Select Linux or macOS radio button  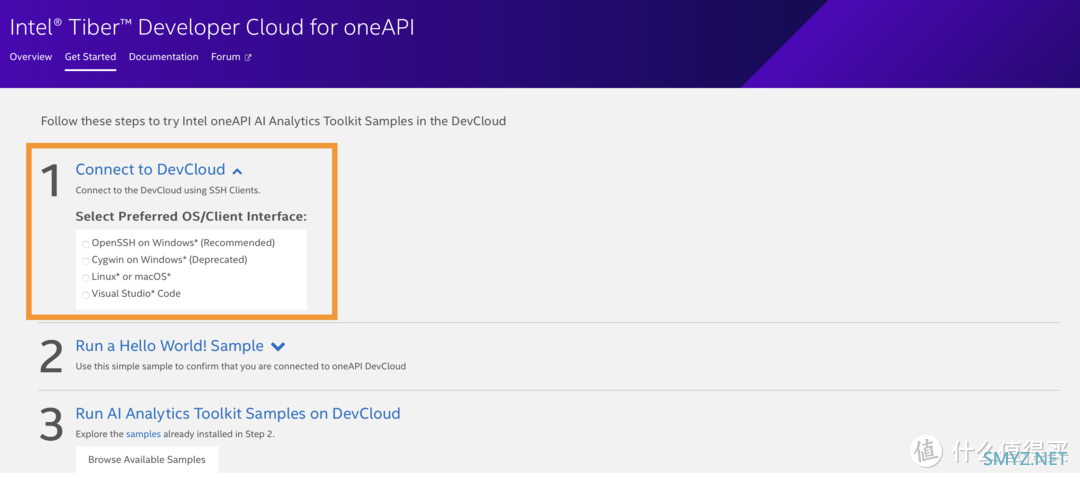85,278
